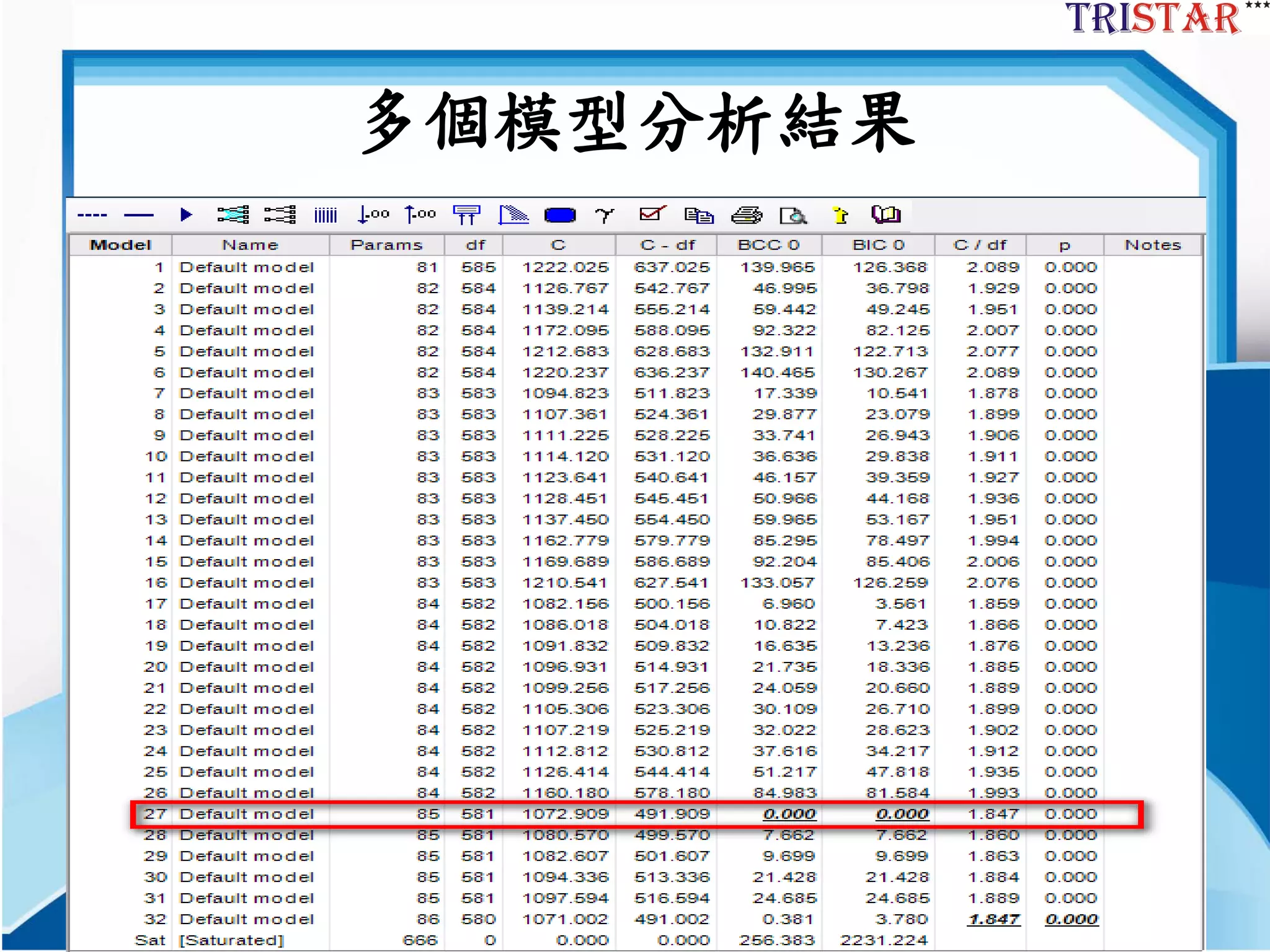The width and height of the screenshot is (1270, 952).
Task: Click the Notes column header
Action: tap(1153, 245)
